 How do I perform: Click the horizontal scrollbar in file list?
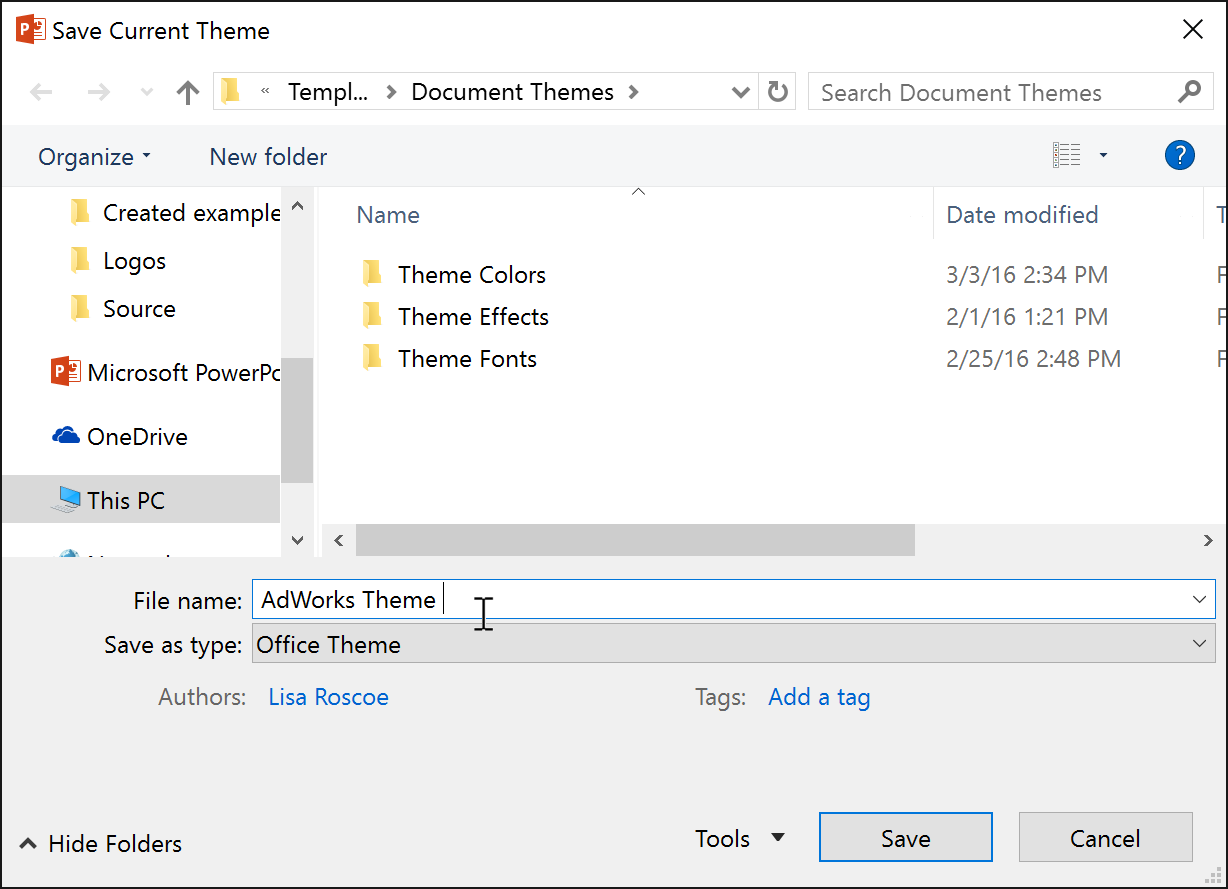[x=635, y=541]
